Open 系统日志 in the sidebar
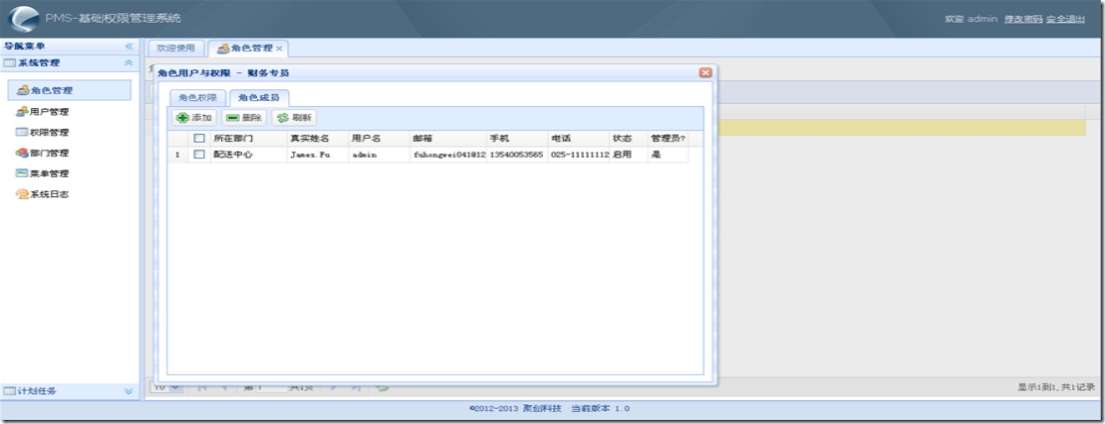The image size is (1105, 424). click(x=50, y=195)
